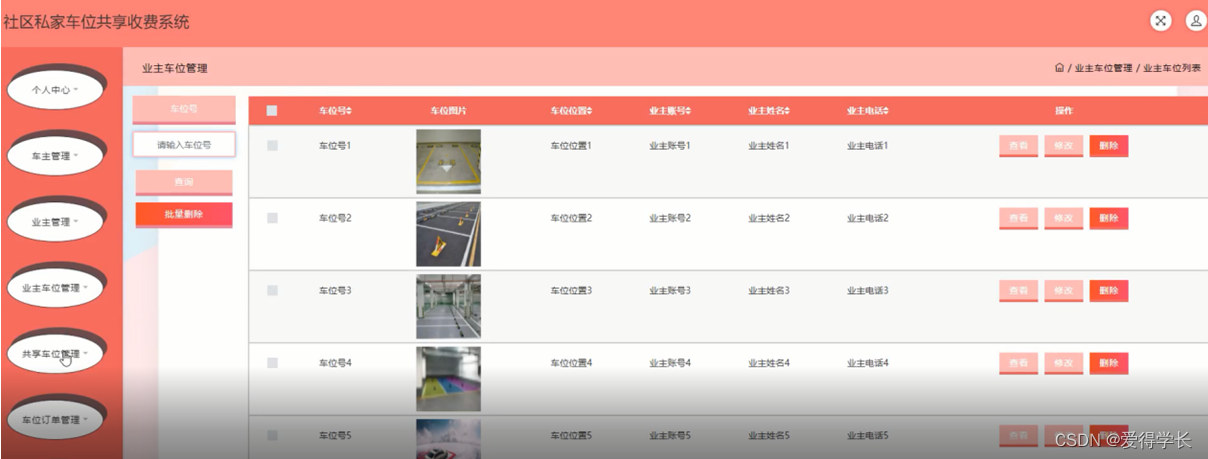The height and width of the screenshot is (459, 1208).
Task: Click 查看 button for 车位号4
Action: tap(1018, 363)
